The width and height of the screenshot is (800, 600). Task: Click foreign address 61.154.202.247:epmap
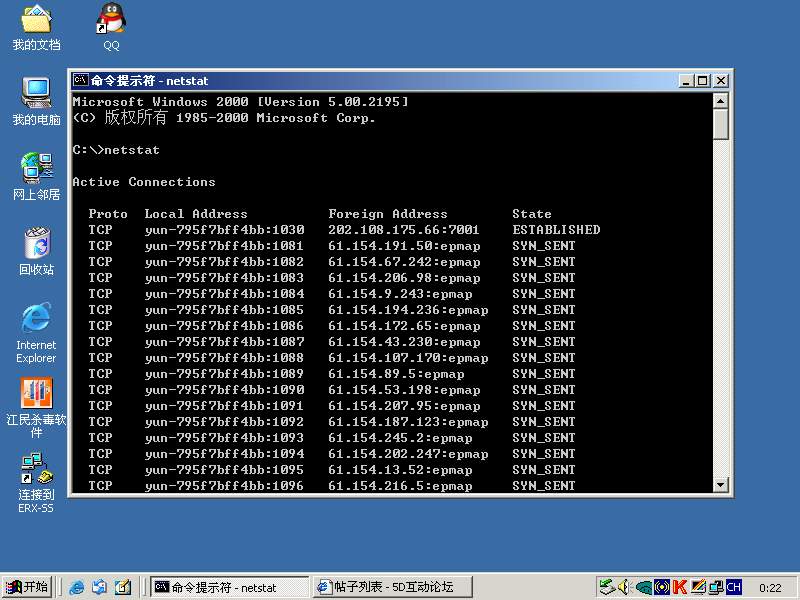tap(408, 454)
